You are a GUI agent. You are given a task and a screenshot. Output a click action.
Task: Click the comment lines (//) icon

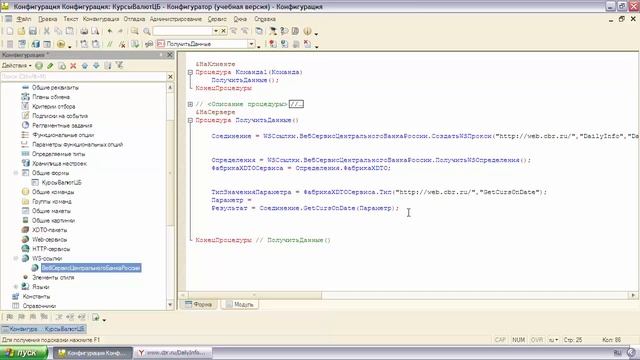coord(109,44)
